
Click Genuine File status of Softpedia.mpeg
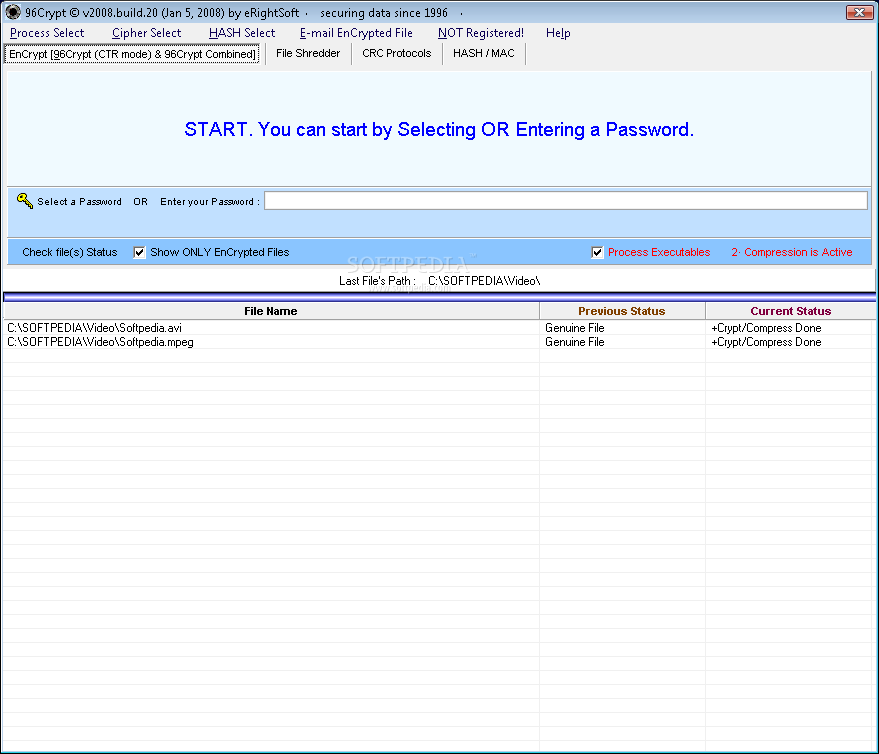tap(575, 342)
